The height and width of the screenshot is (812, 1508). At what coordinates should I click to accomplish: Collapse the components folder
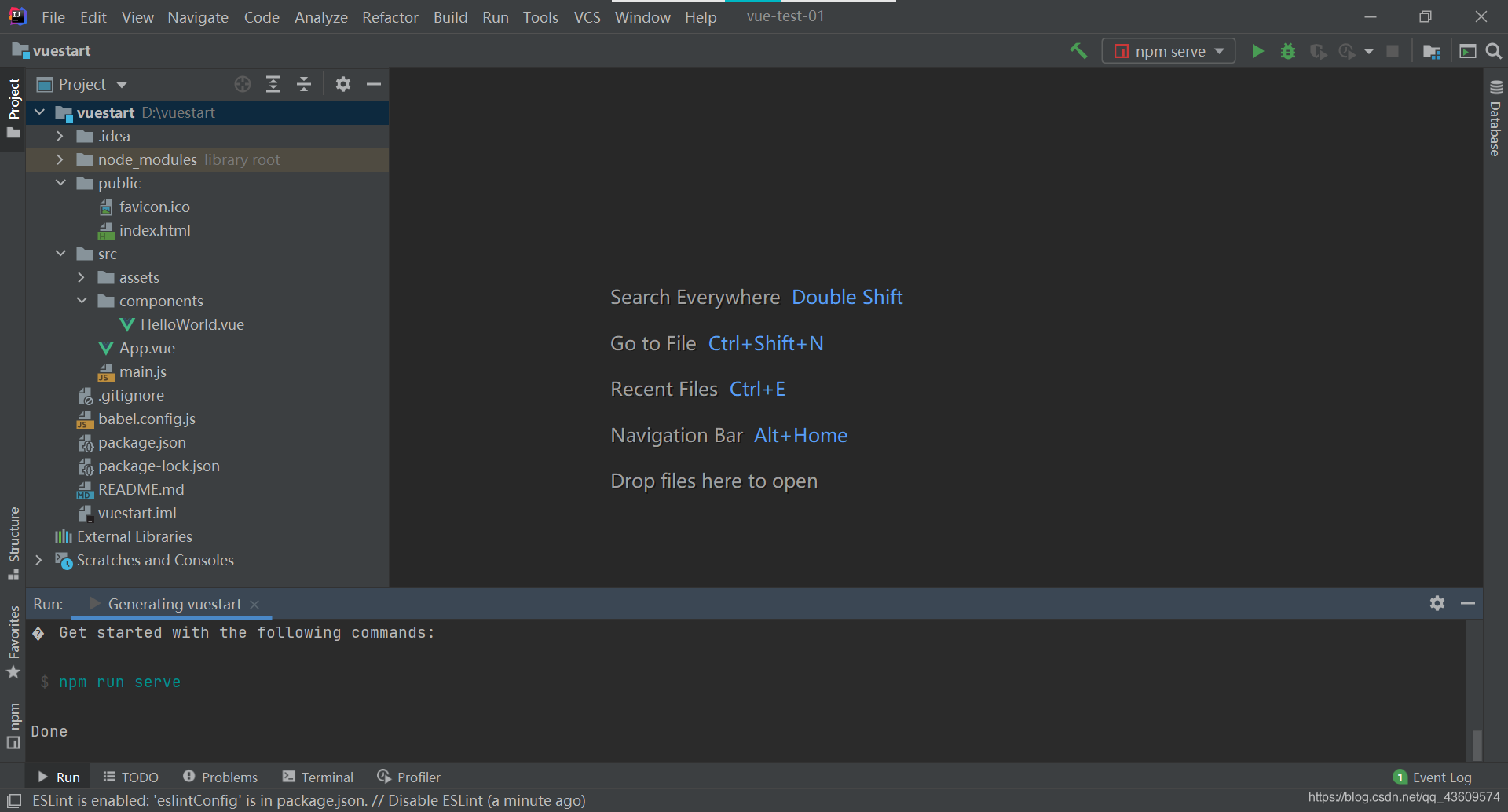[82, 301]
